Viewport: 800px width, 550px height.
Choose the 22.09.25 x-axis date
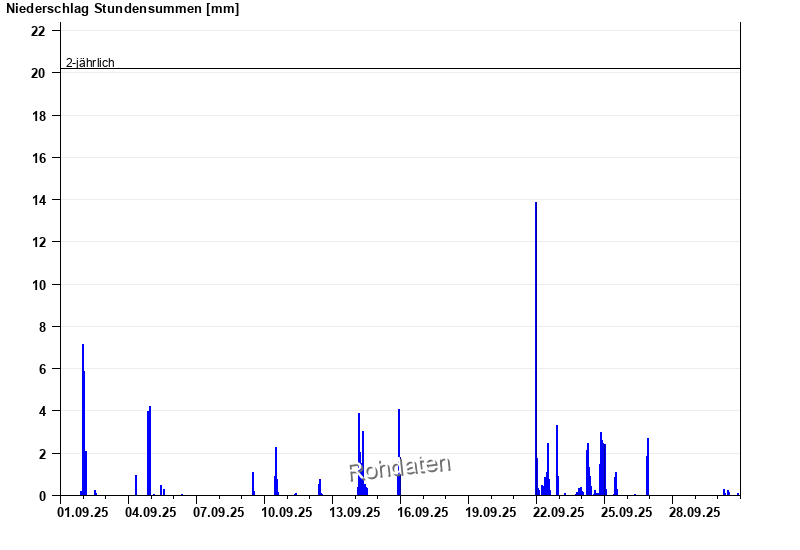coord(559,512)
